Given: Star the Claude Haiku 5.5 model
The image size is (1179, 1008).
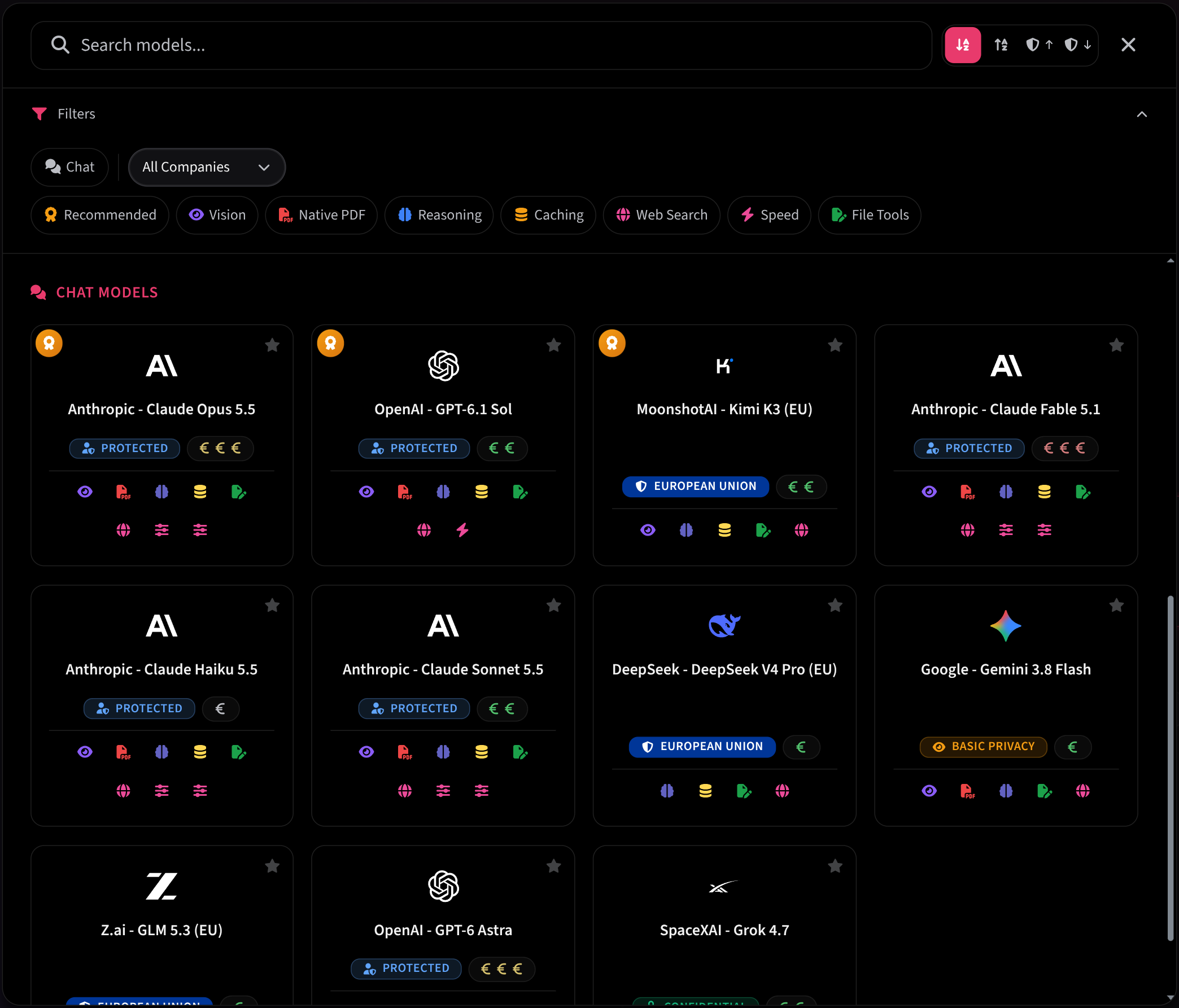Looking at the screenshot, I should coord(272,605).
